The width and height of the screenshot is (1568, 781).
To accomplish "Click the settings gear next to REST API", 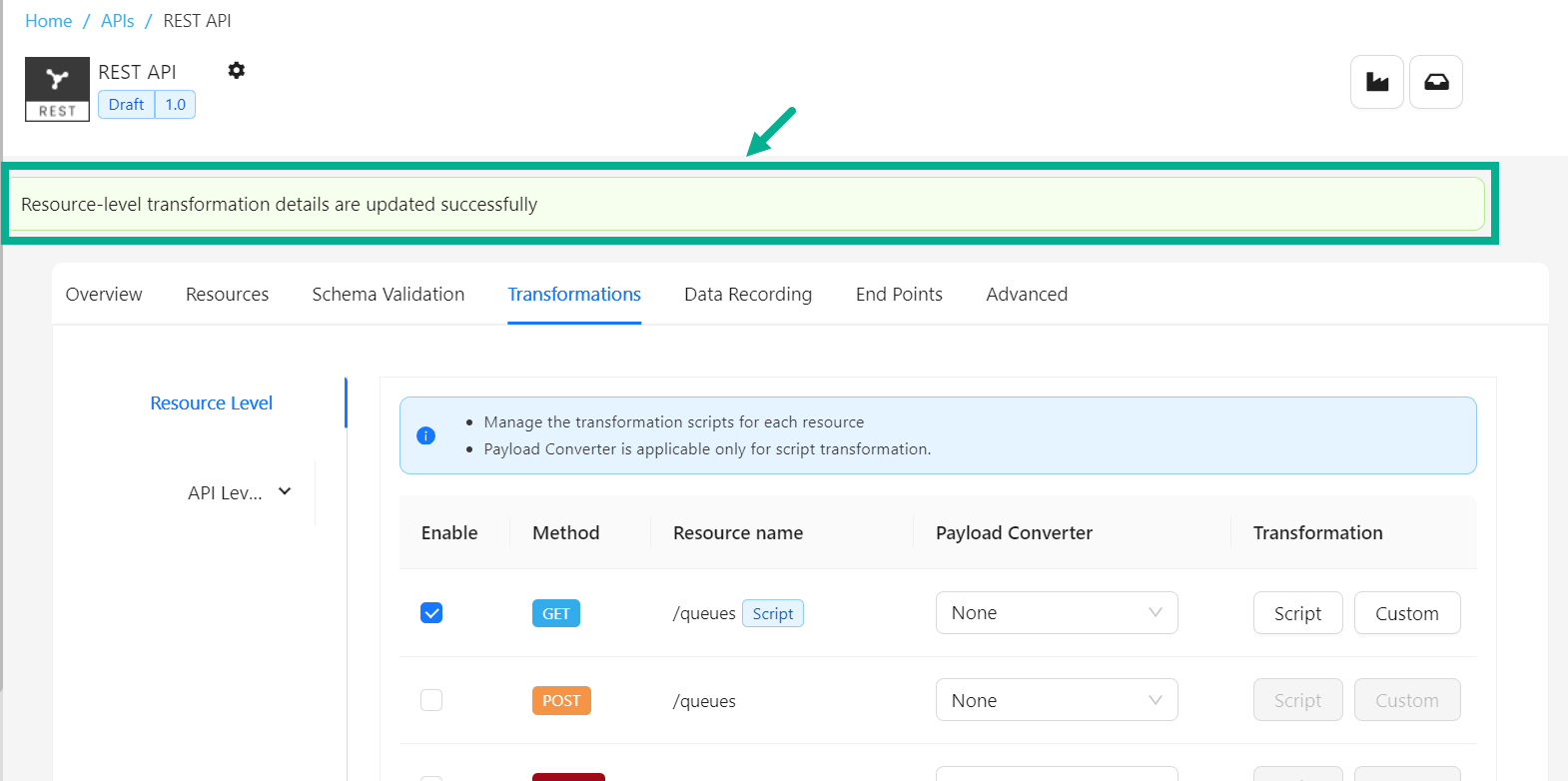I will click(236, 71).
